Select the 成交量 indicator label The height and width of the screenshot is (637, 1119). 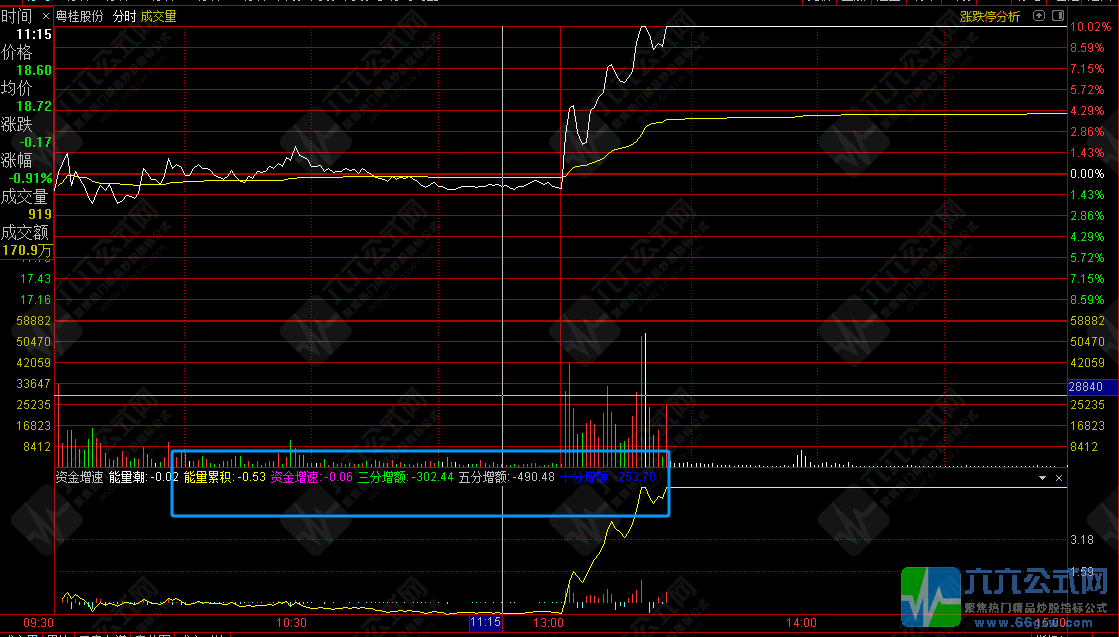tap(158, 16)
